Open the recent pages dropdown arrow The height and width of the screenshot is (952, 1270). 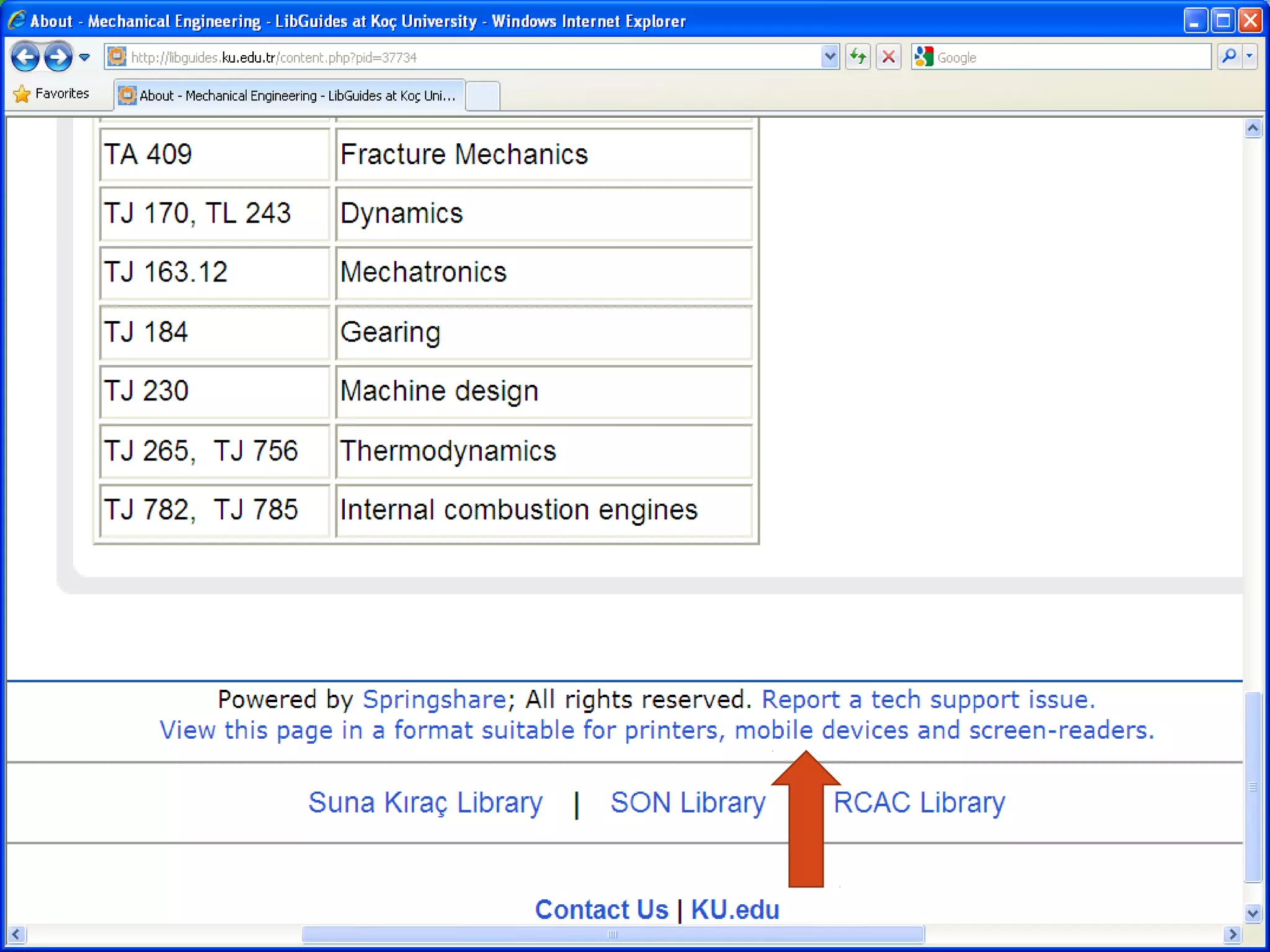point(85,57)
